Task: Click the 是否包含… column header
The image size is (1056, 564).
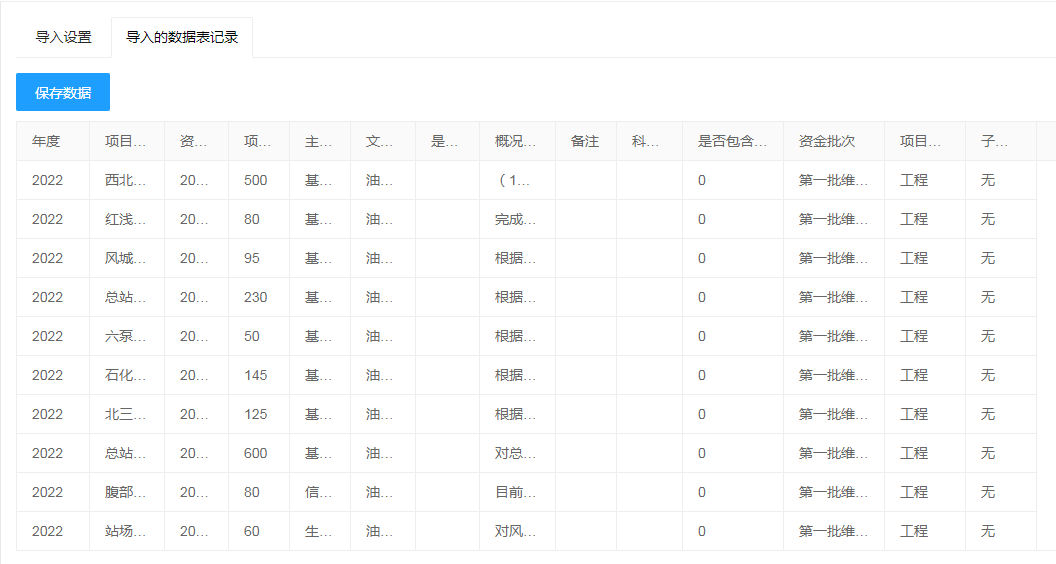Action: point(733,142)
